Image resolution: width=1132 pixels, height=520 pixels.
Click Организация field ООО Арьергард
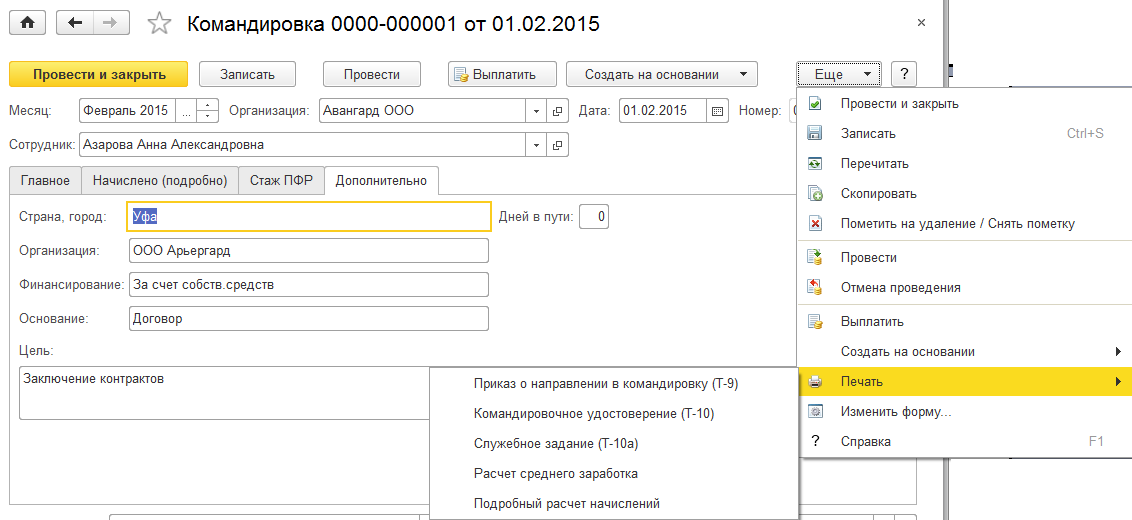click(309, 251)
